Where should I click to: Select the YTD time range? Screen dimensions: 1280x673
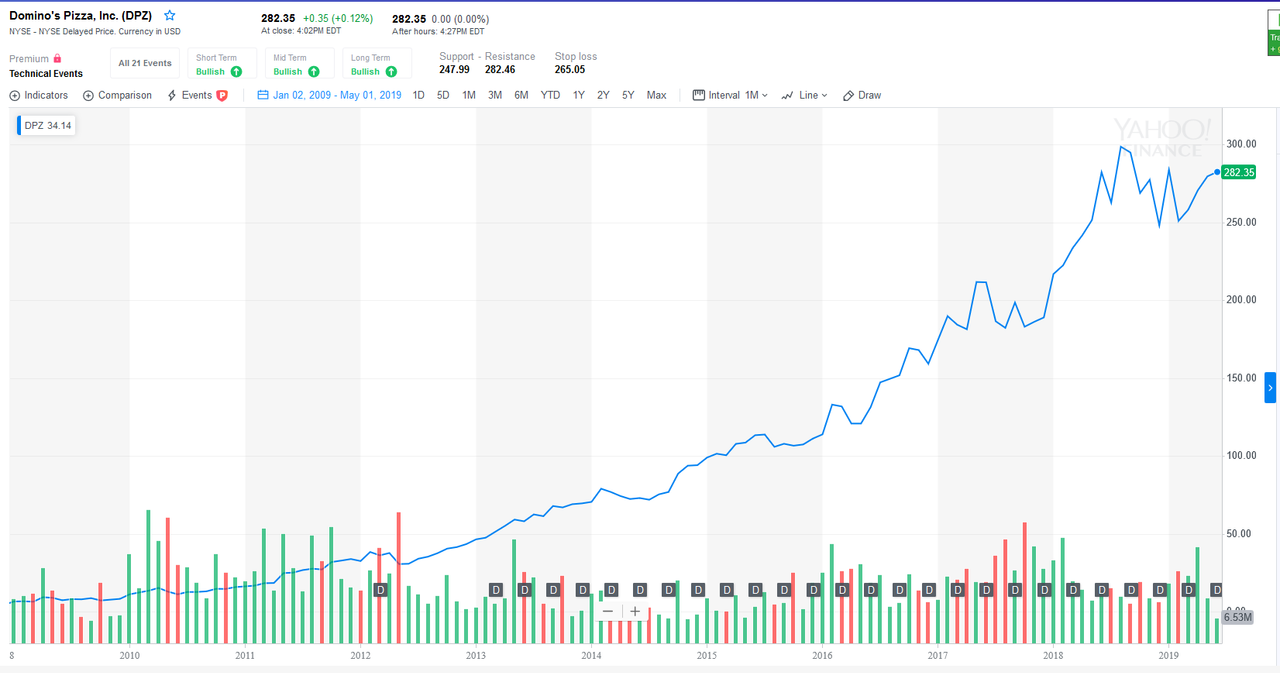tap(550, 95)
